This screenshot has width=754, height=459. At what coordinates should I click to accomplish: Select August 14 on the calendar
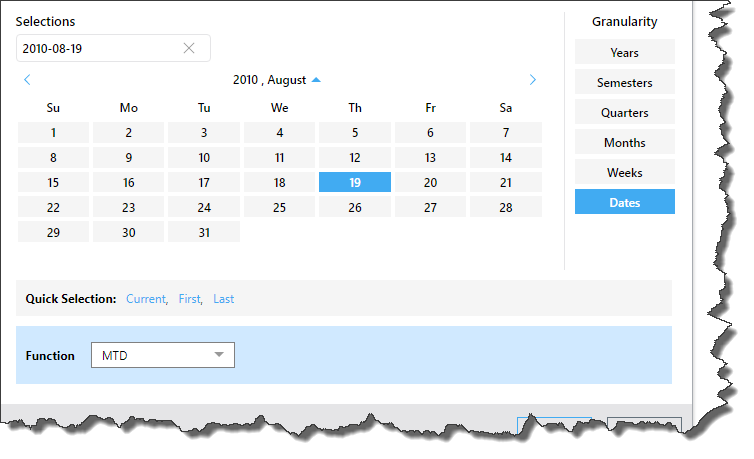pos(506,157)
